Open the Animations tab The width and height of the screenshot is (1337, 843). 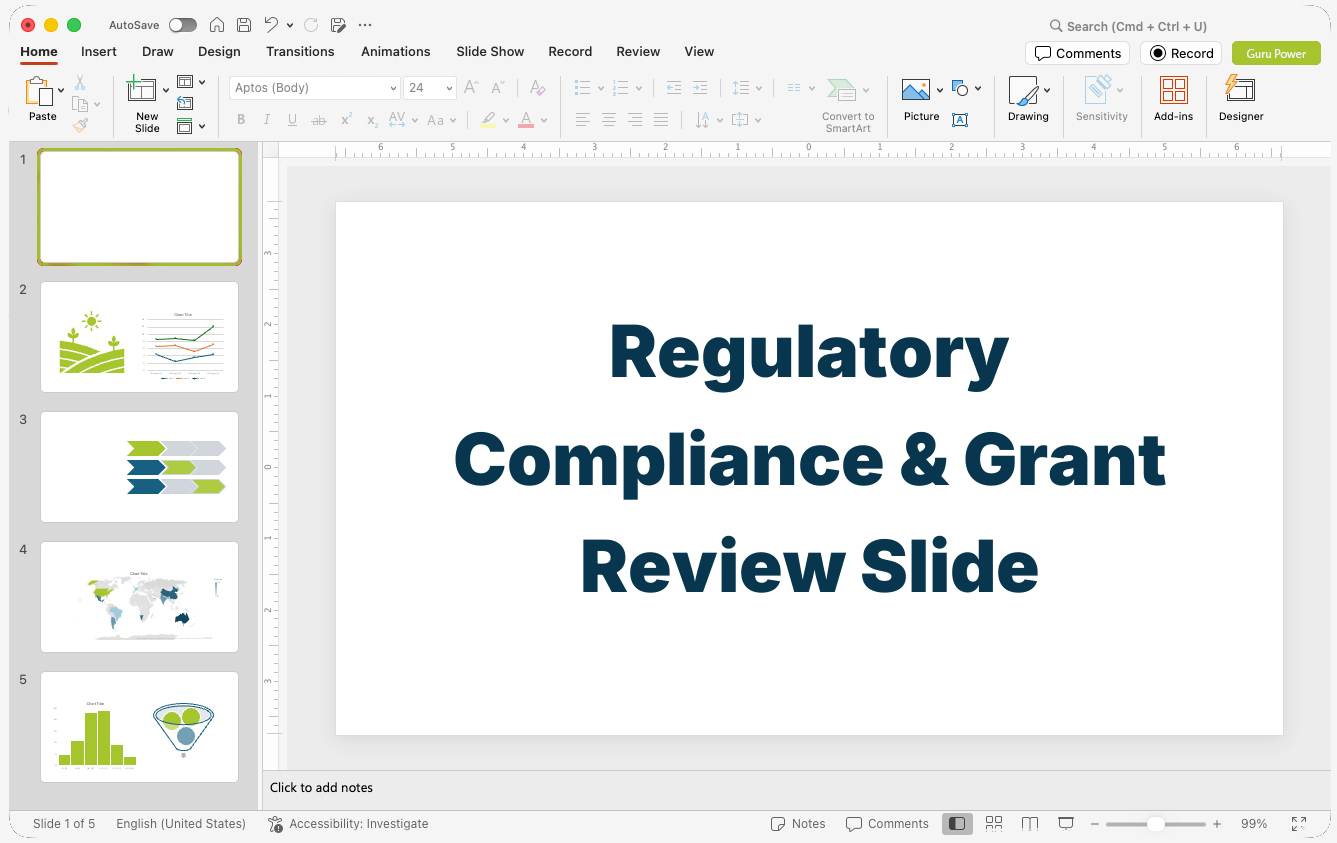point(396,52)
